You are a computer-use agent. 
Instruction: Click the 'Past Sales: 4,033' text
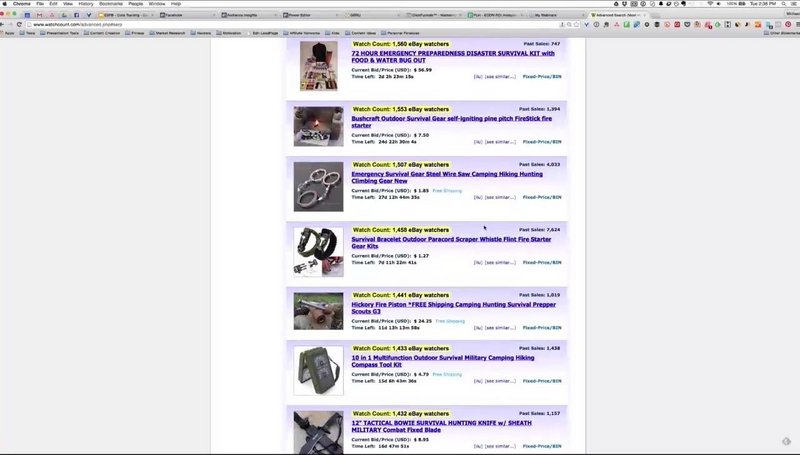(539, 165)
